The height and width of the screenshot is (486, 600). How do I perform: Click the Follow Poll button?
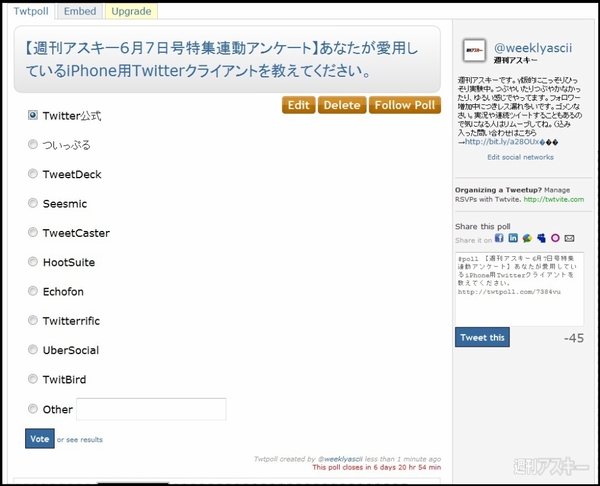[x=405, y=105]
